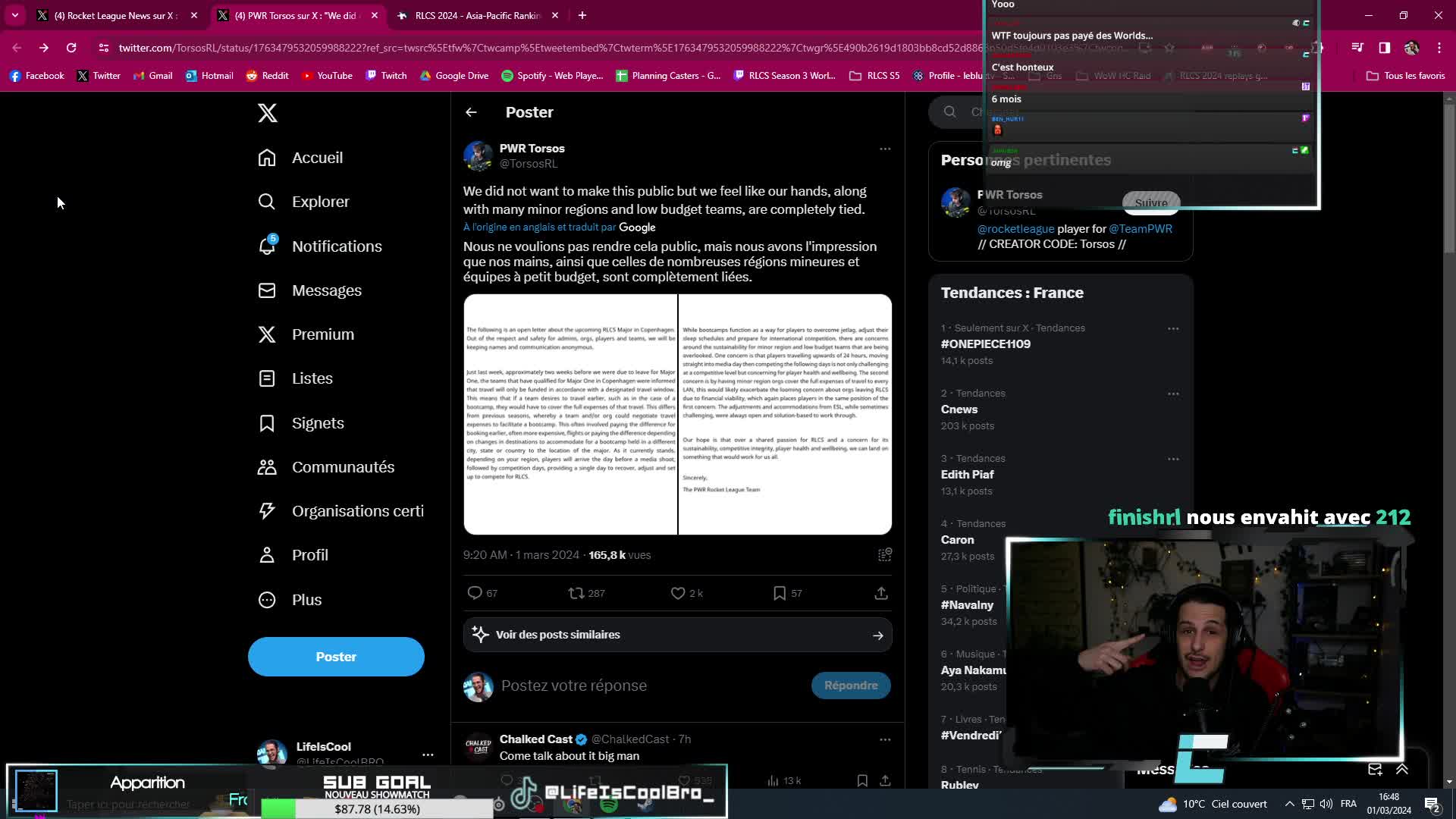Open left page of the open letter image
This screenshot has height=819, width=1456.
click(570, 414)
